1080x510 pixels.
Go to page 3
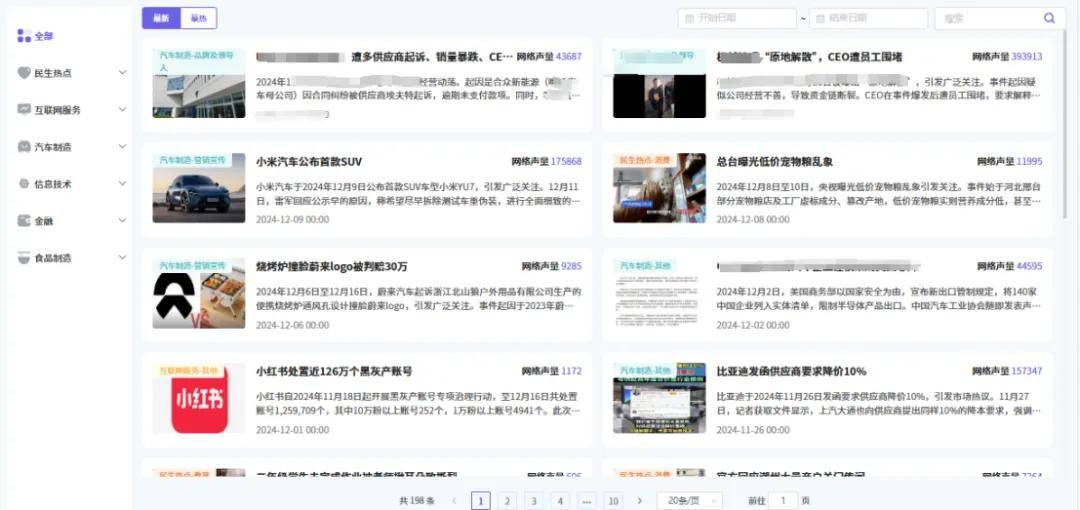click(x=533, y=501)
